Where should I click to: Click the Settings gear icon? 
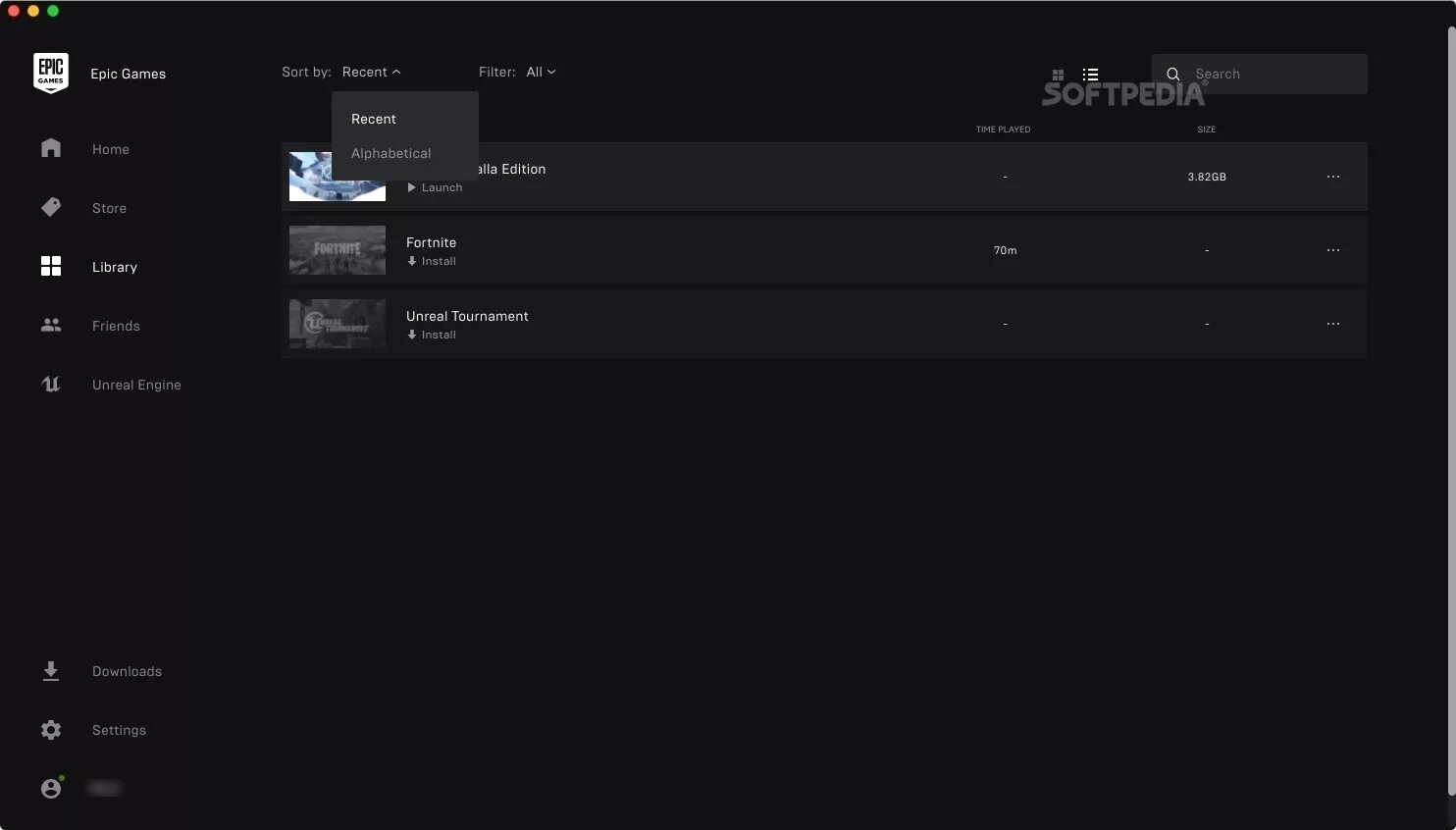coord(51,730)
